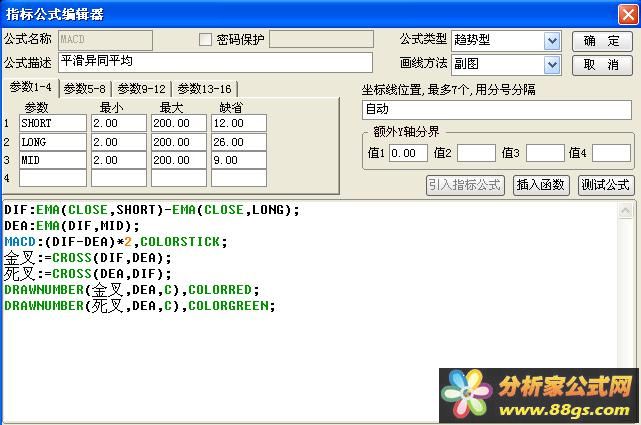This screenshot has height=425, width=641.
Task: Click the 测试公式 button
Action: [606, 186]
